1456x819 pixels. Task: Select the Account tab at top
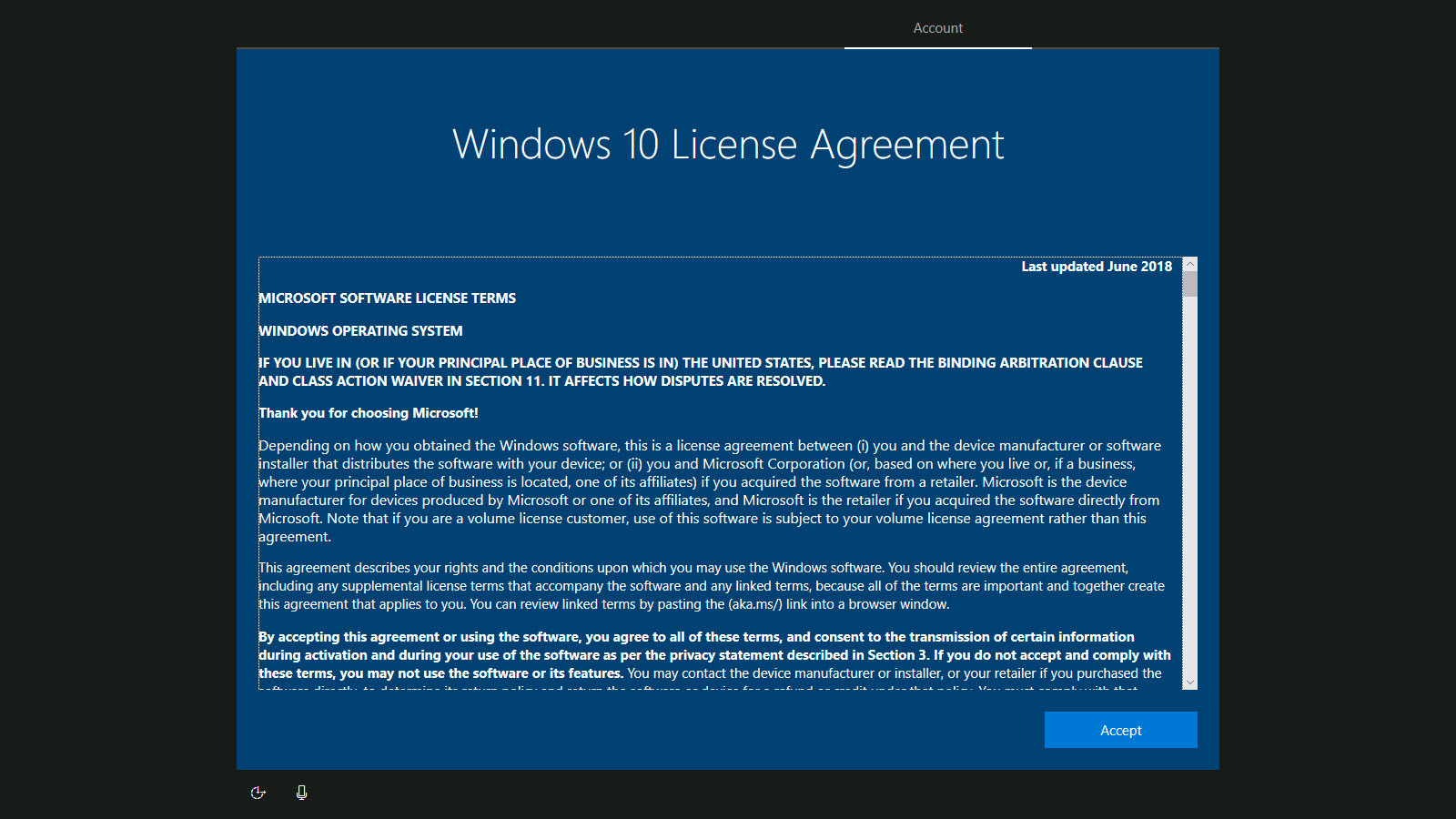(x=937, y=28)
